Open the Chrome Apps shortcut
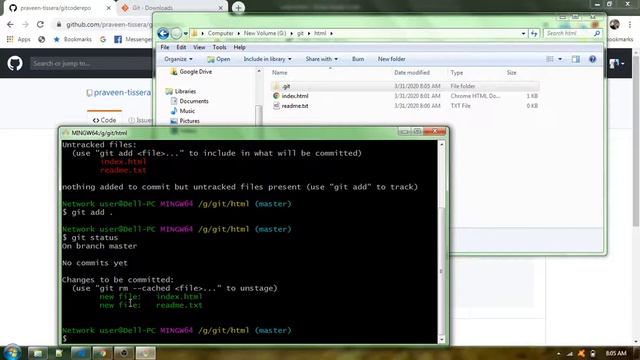Image resolution: width=640 pixels, height=360 pixels. pyautogui.click(x=19, y=39)
